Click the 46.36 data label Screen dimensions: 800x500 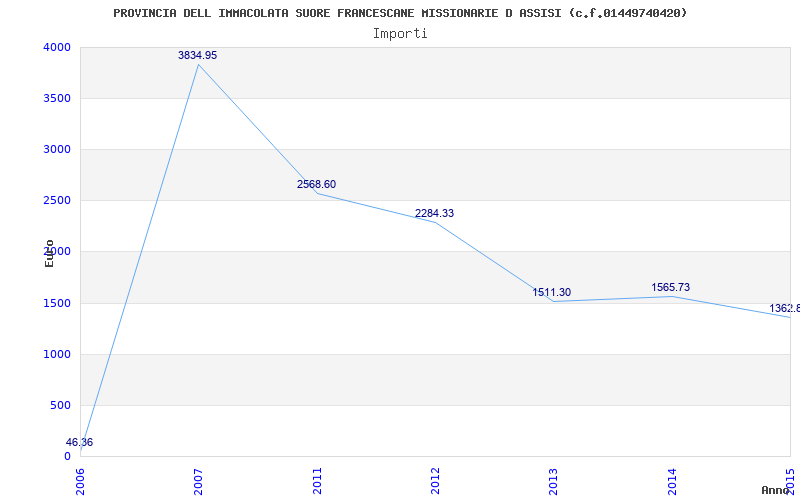pos(79,442)
